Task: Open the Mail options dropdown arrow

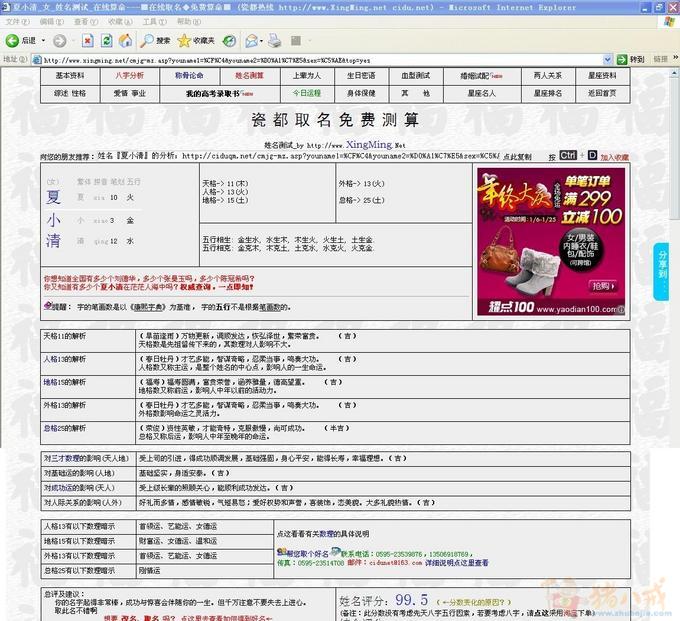Action: click(262, 41)
